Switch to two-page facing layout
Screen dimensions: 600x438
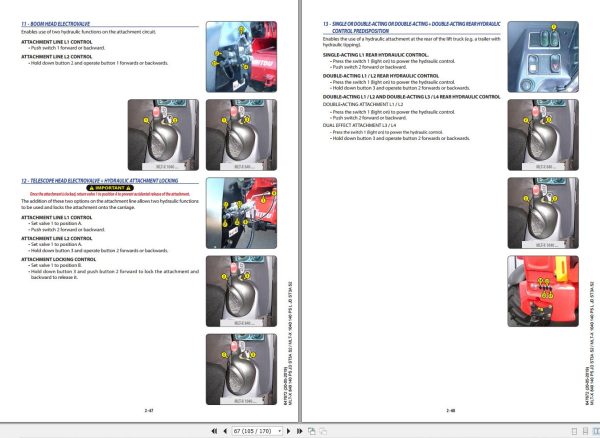tap(596, 431)
